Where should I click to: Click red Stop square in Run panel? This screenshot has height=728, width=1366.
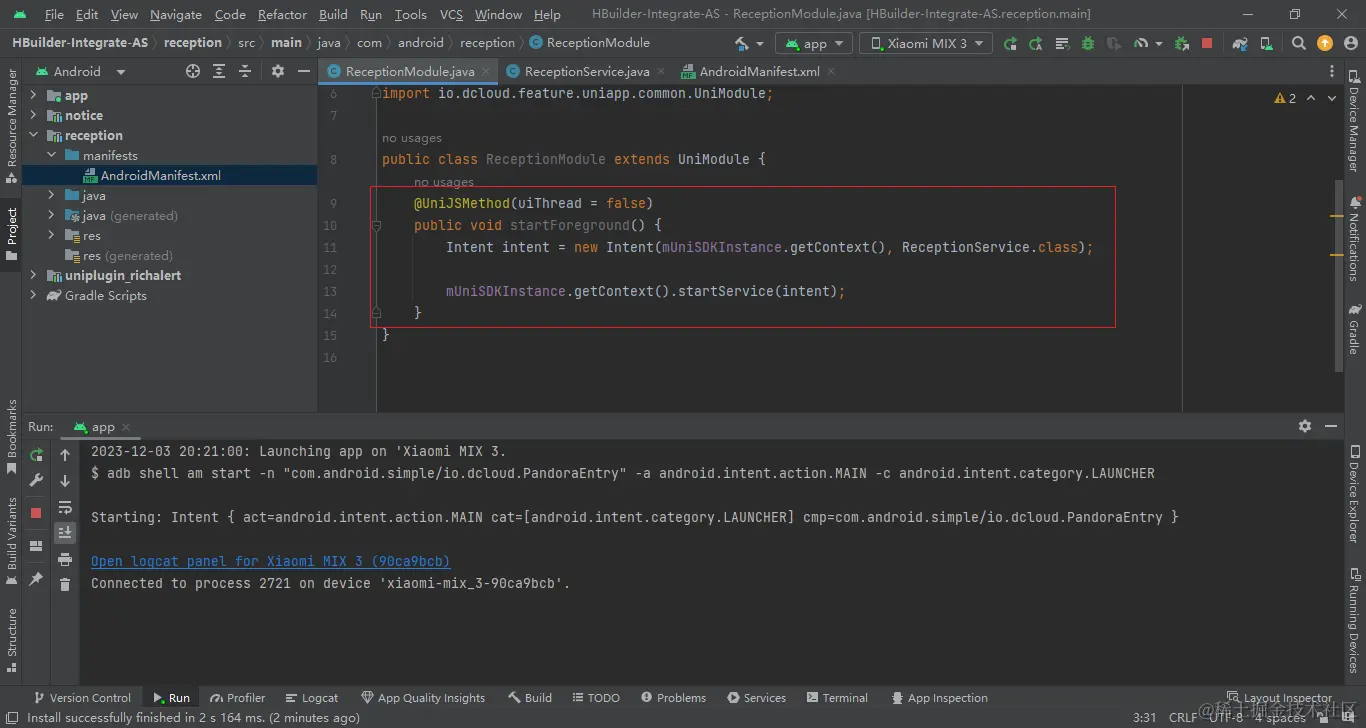(37, 512)
